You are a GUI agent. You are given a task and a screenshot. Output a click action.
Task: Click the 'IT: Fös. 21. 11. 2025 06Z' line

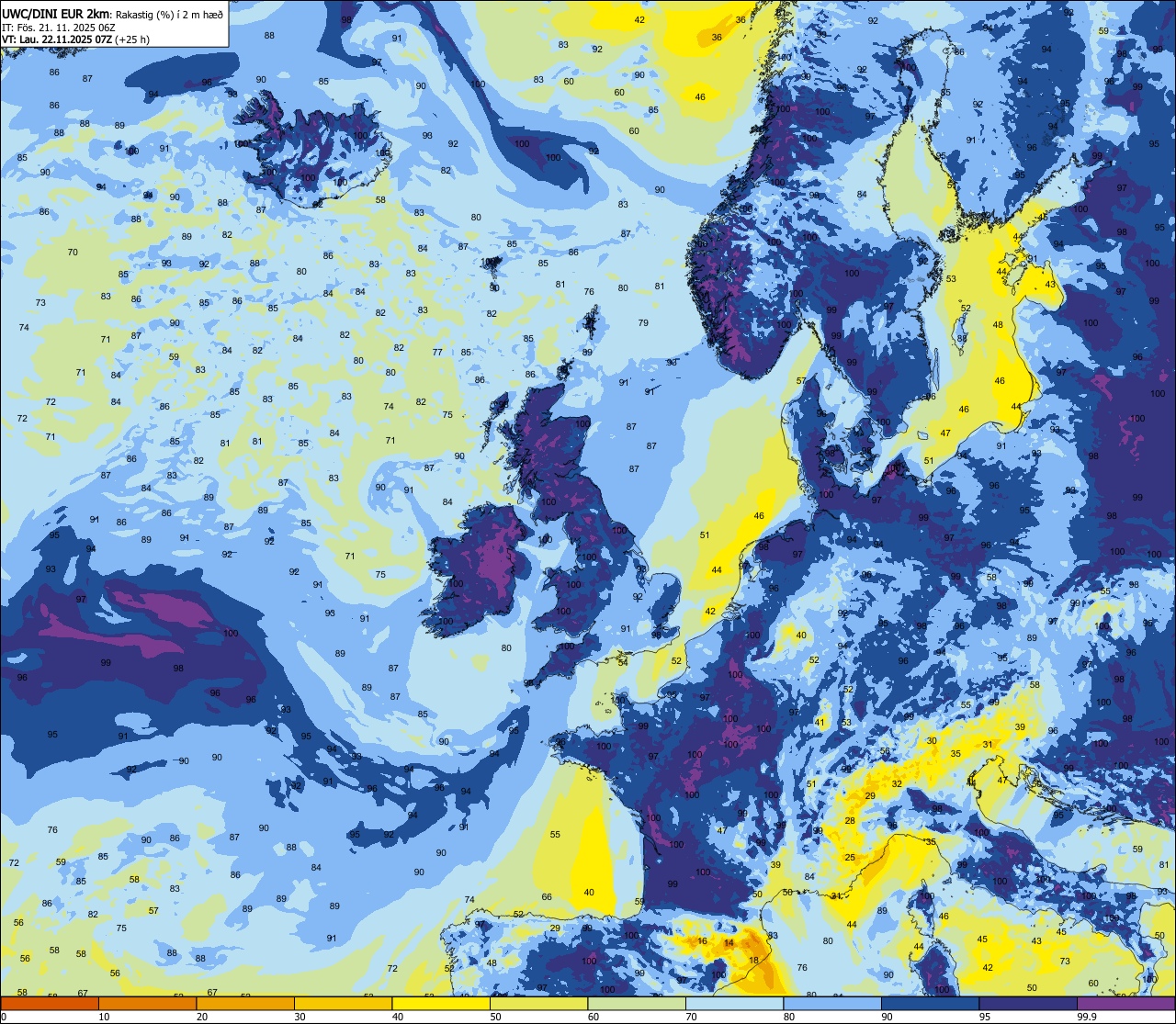(x=58, y=28)
